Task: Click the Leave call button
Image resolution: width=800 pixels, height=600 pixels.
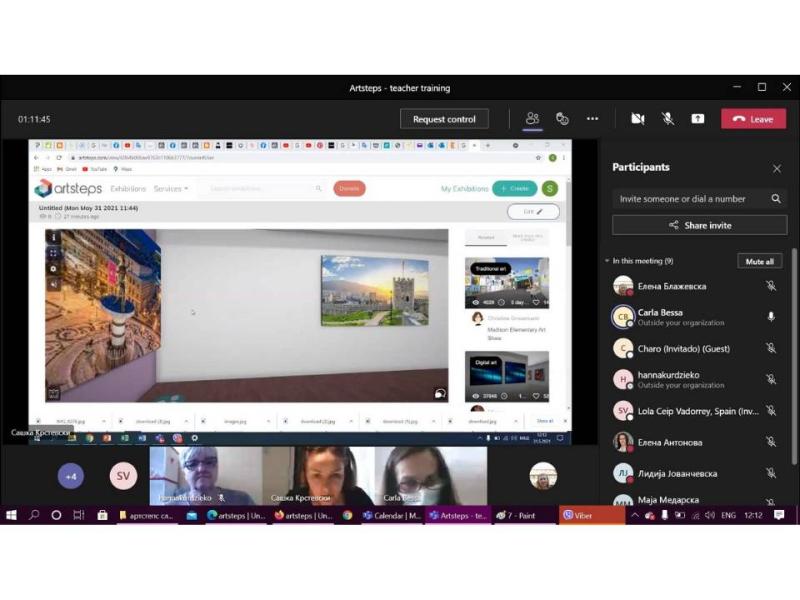Action: tap(753, 119)
